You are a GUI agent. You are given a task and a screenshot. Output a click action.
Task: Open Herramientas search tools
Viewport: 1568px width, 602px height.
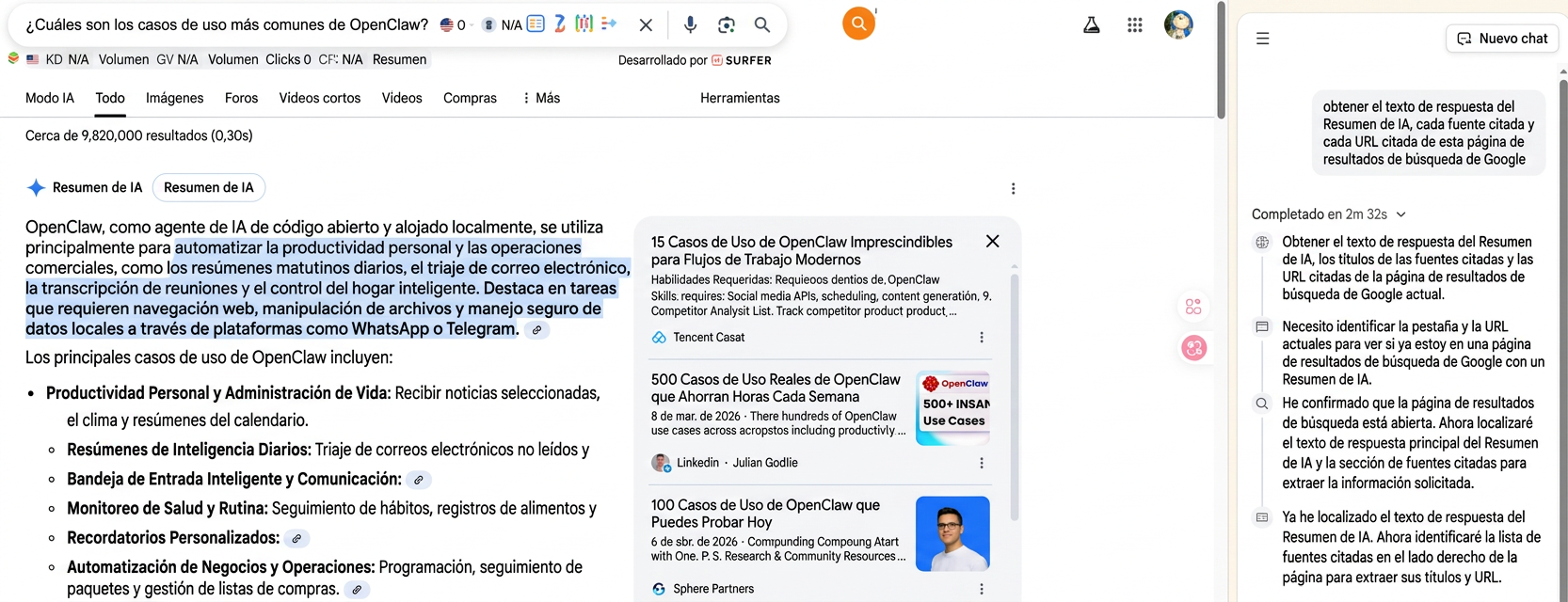click(x=740, y=98)
